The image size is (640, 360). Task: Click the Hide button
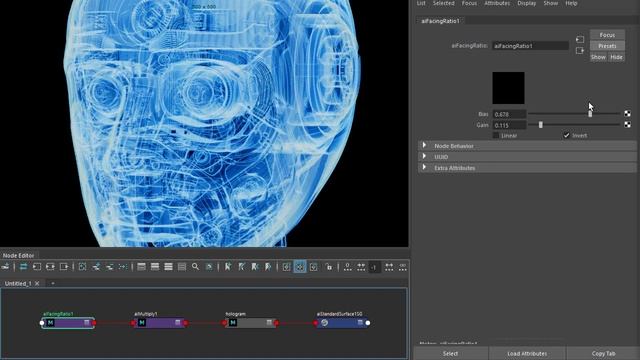(616, 57)
